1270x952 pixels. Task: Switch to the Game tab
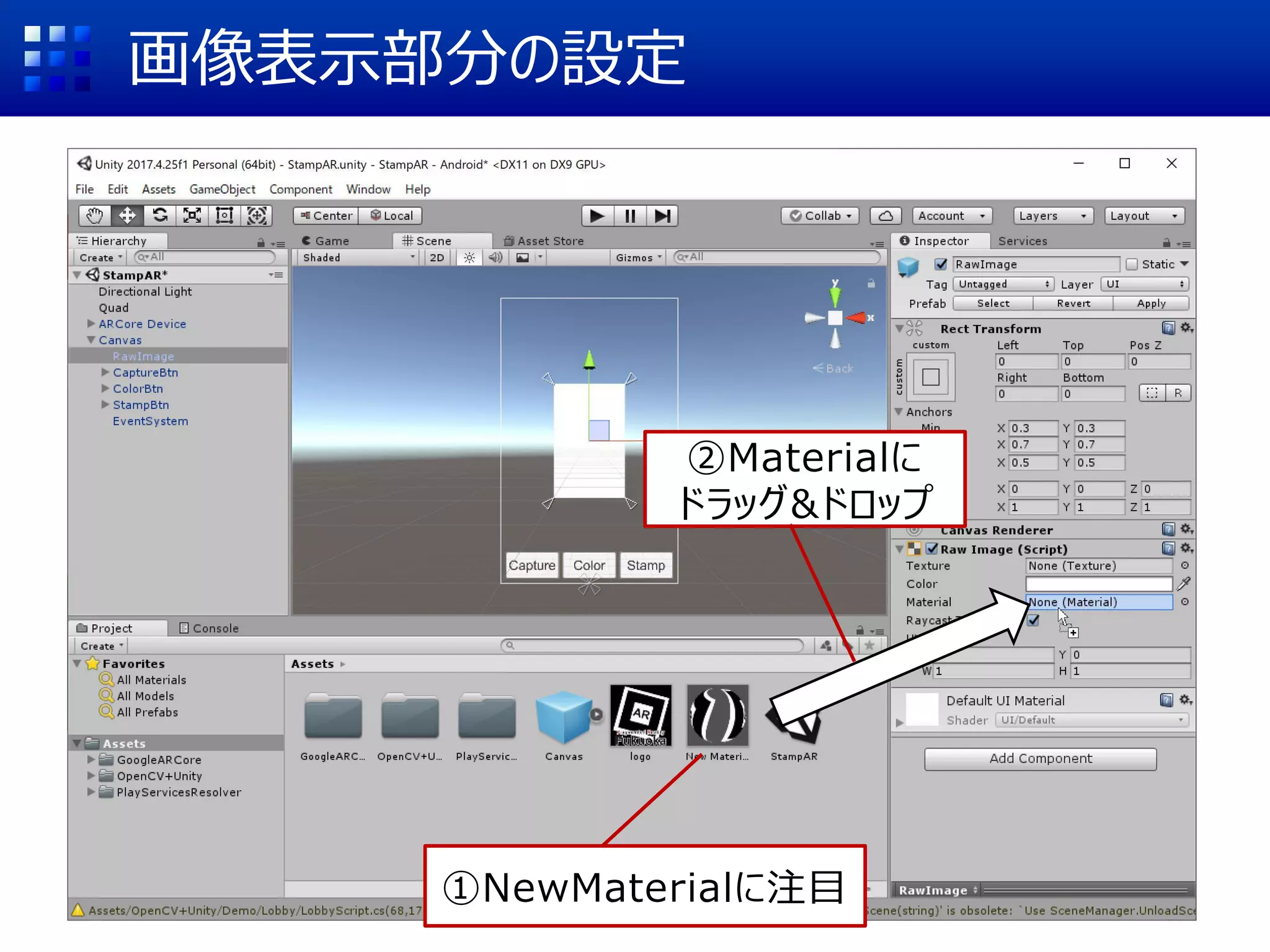[x=326, y=241]
